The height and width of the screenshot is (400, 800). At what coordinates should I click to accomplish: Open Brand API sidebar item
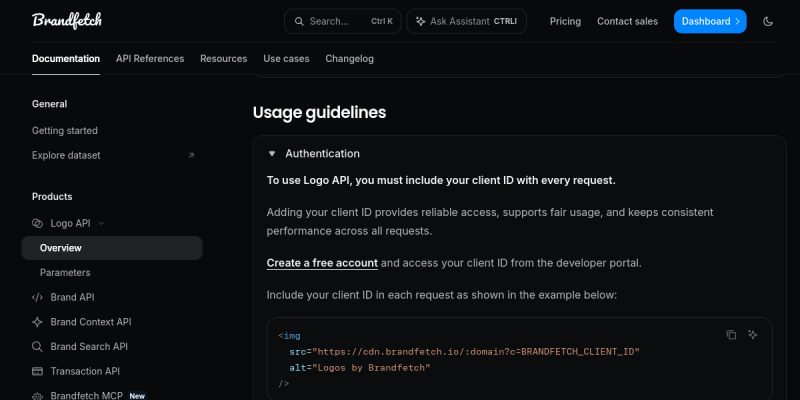point(72,297)
